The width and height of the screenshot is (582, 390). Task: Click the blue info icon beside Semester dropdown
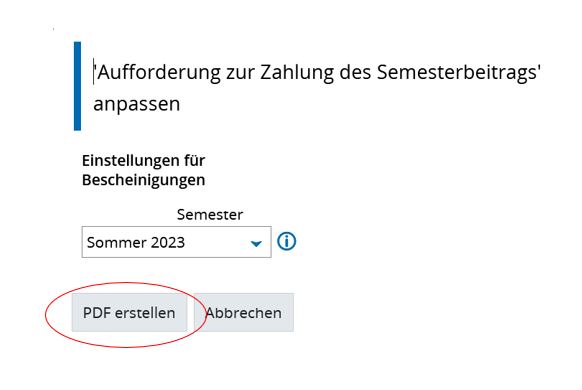tap(287, 242)
